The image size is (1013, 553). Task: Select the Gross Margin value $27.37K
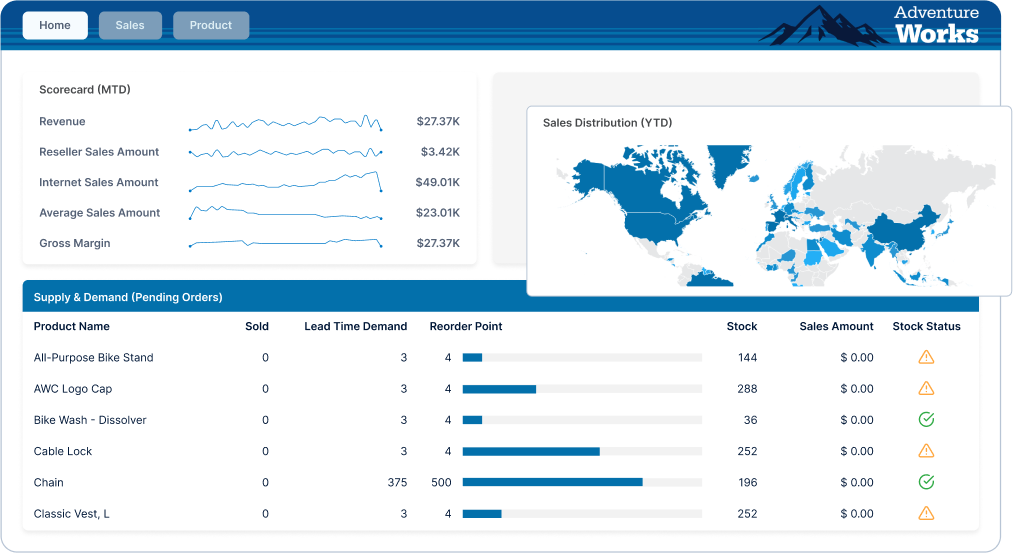pyautogui.click(x=438, y=243)
